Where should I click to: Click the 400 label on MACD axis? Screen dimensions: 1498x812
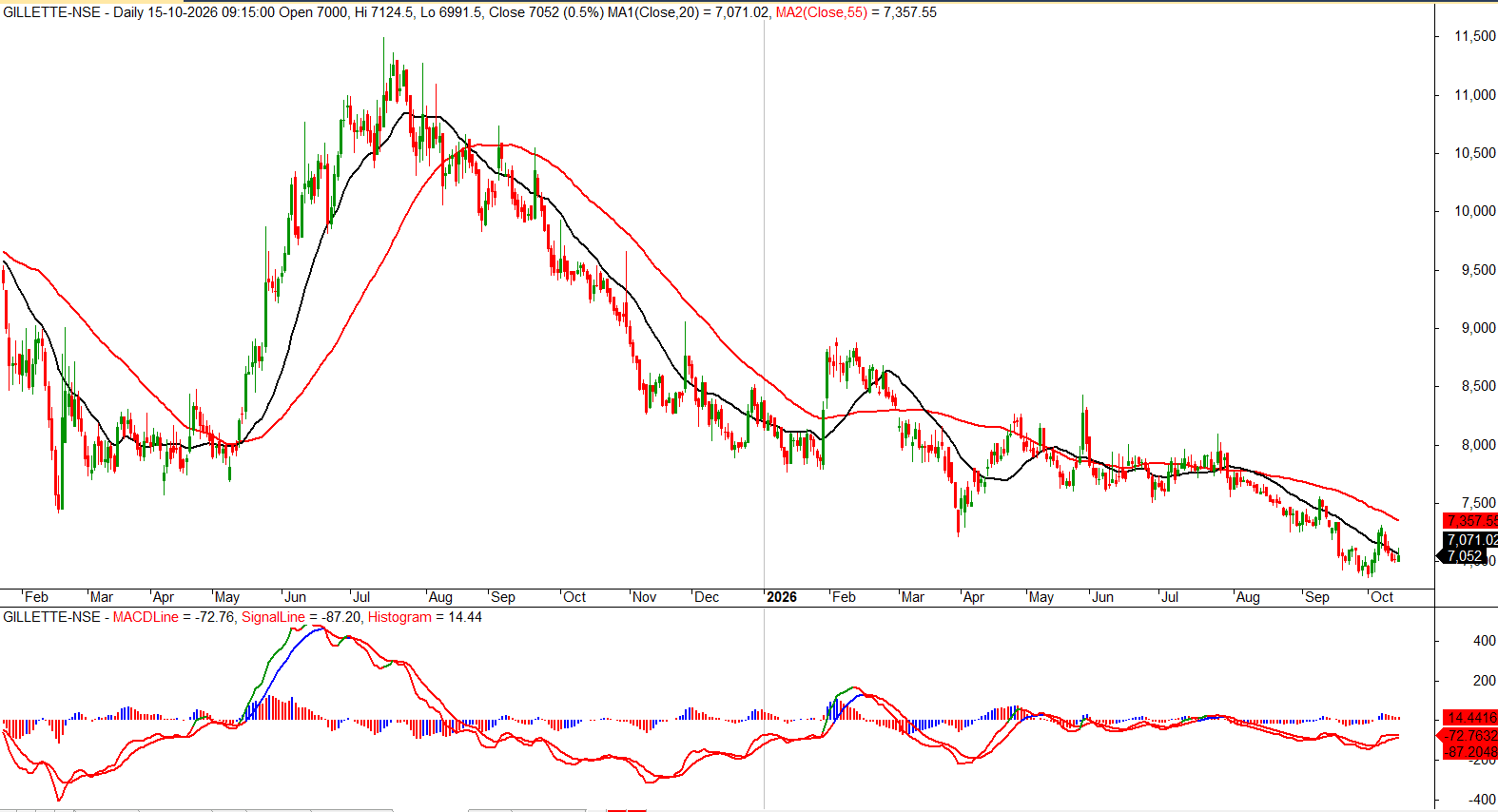[x=1484, y=641]
